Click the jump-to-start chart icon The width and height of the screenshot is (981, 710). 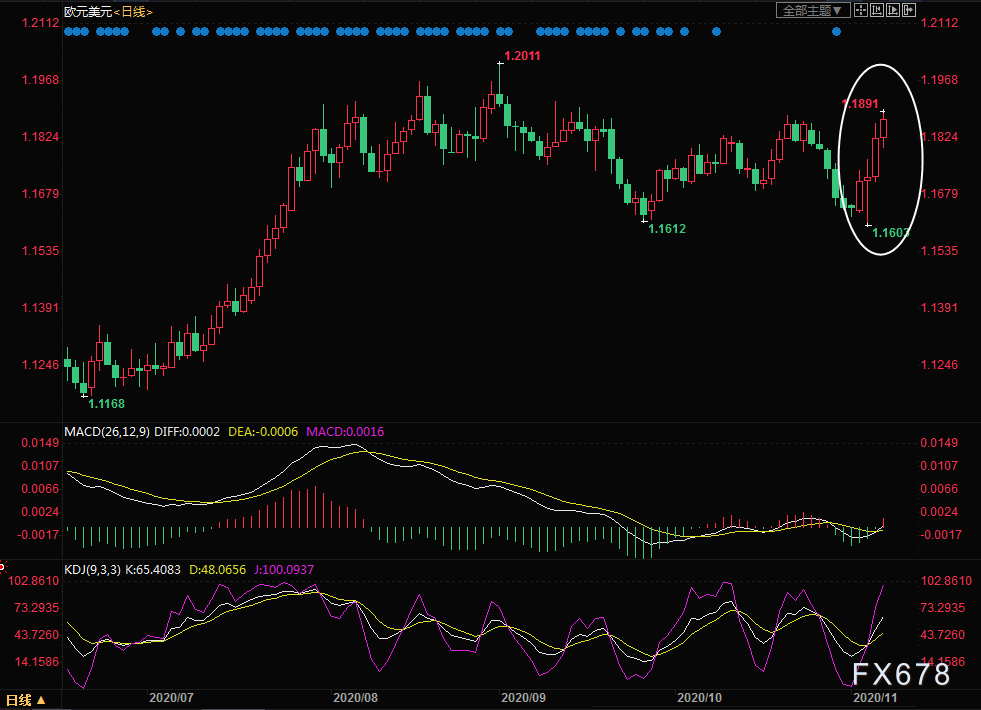(x=877, y=10)
